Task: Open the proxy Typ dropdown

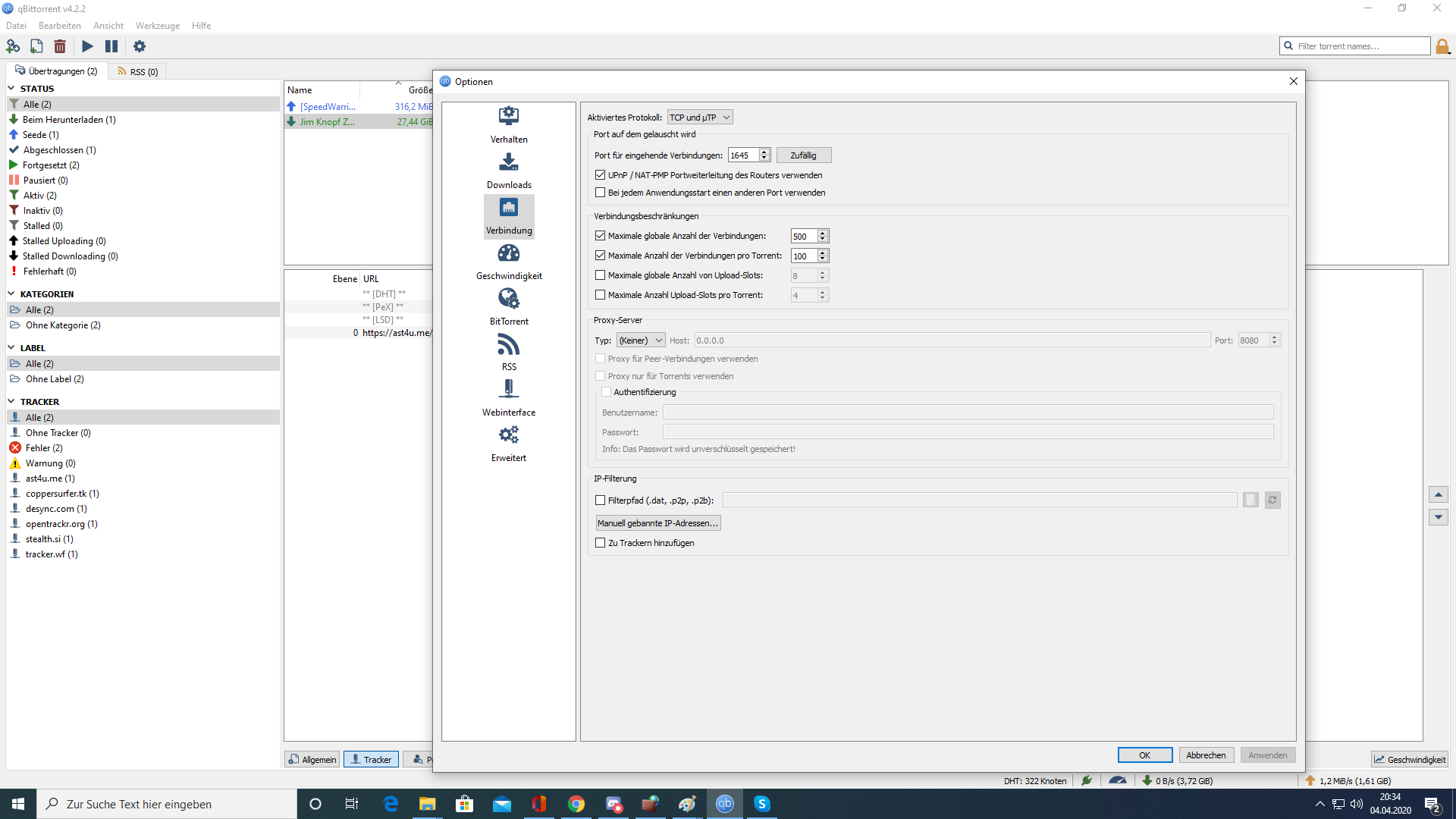Action: coord(641,340)
